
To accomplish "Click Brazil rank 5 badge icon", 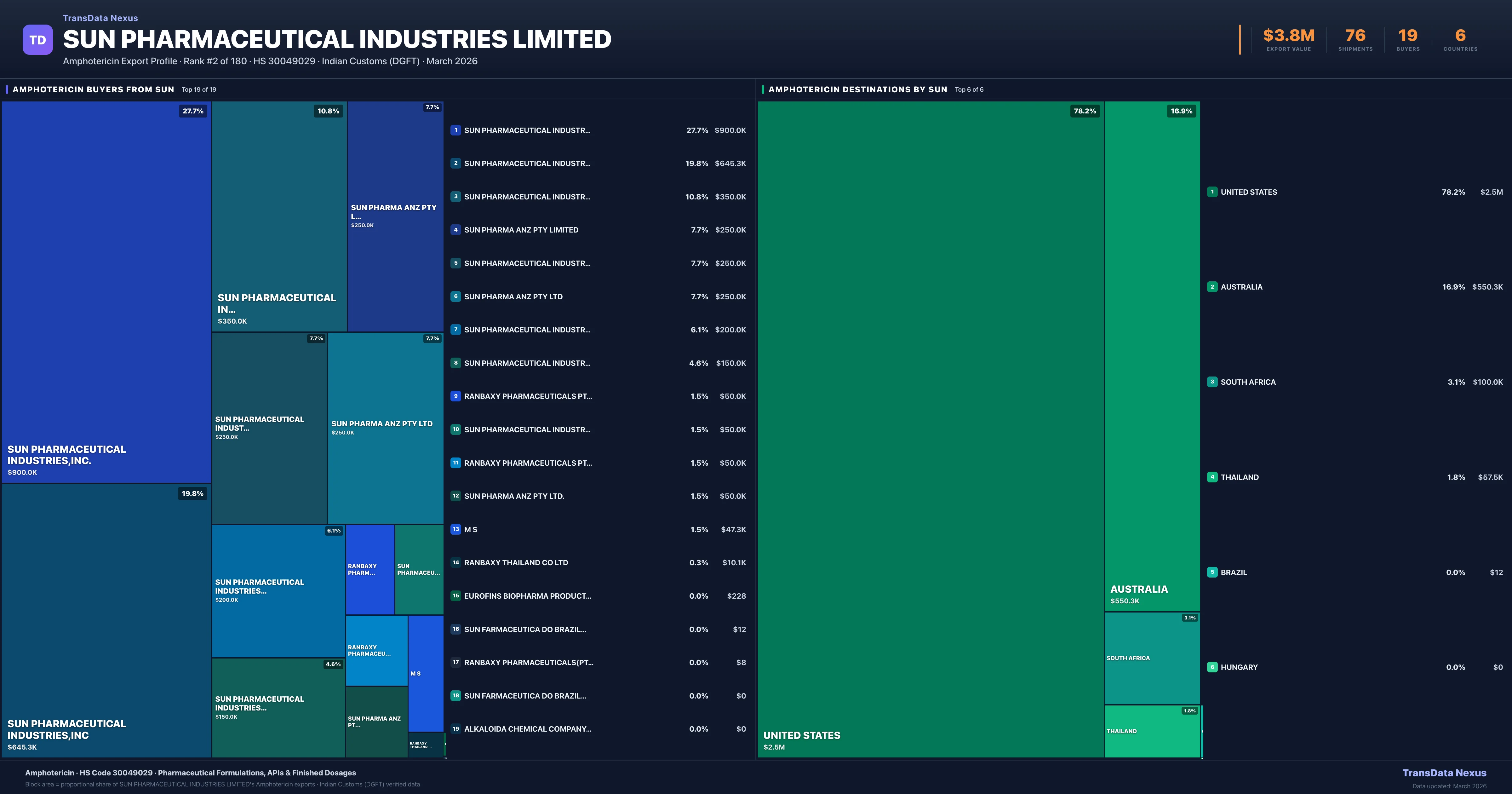I will click(x=1212, y=572).
